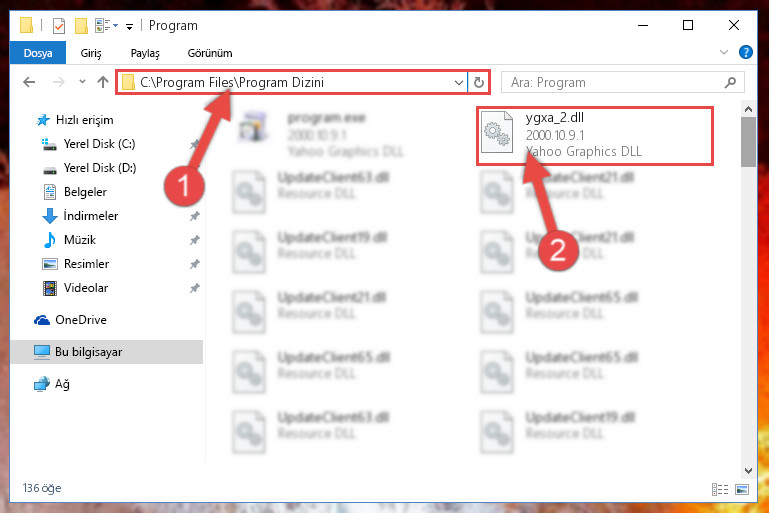Open recent locations dropdown arrow
Viewport: 769px width, 513px height.
(x=82, y=82)
